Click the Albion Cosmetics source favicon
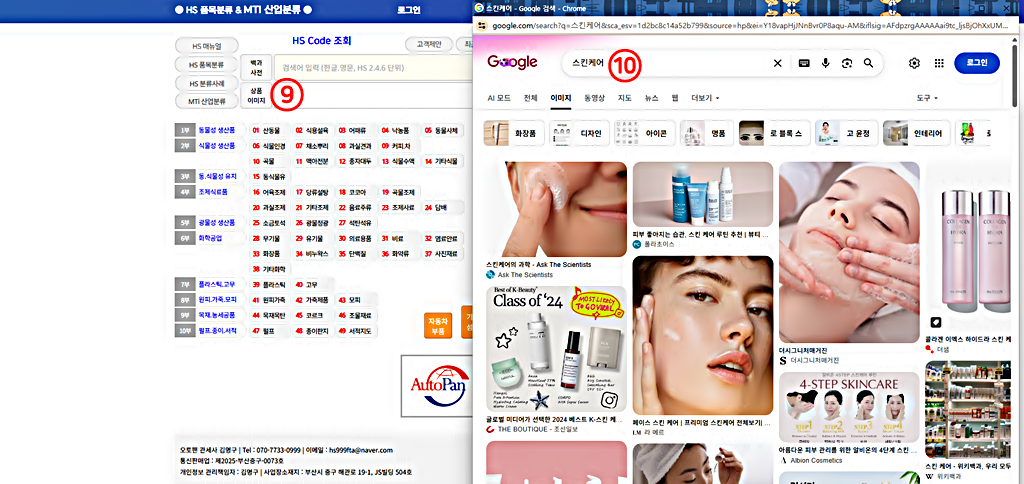 783,460
